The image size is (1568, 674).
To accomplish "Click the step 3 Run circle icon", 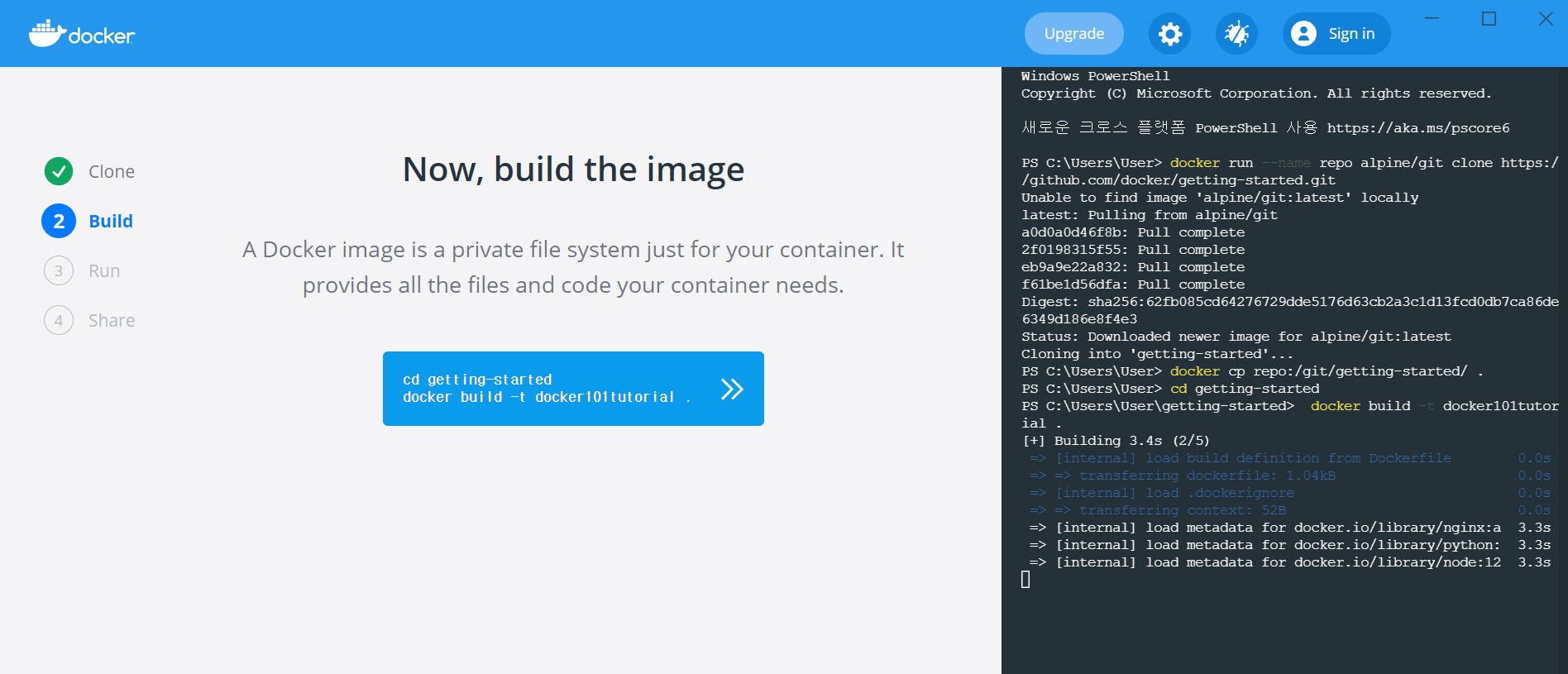I will click(x=59, y=270).
